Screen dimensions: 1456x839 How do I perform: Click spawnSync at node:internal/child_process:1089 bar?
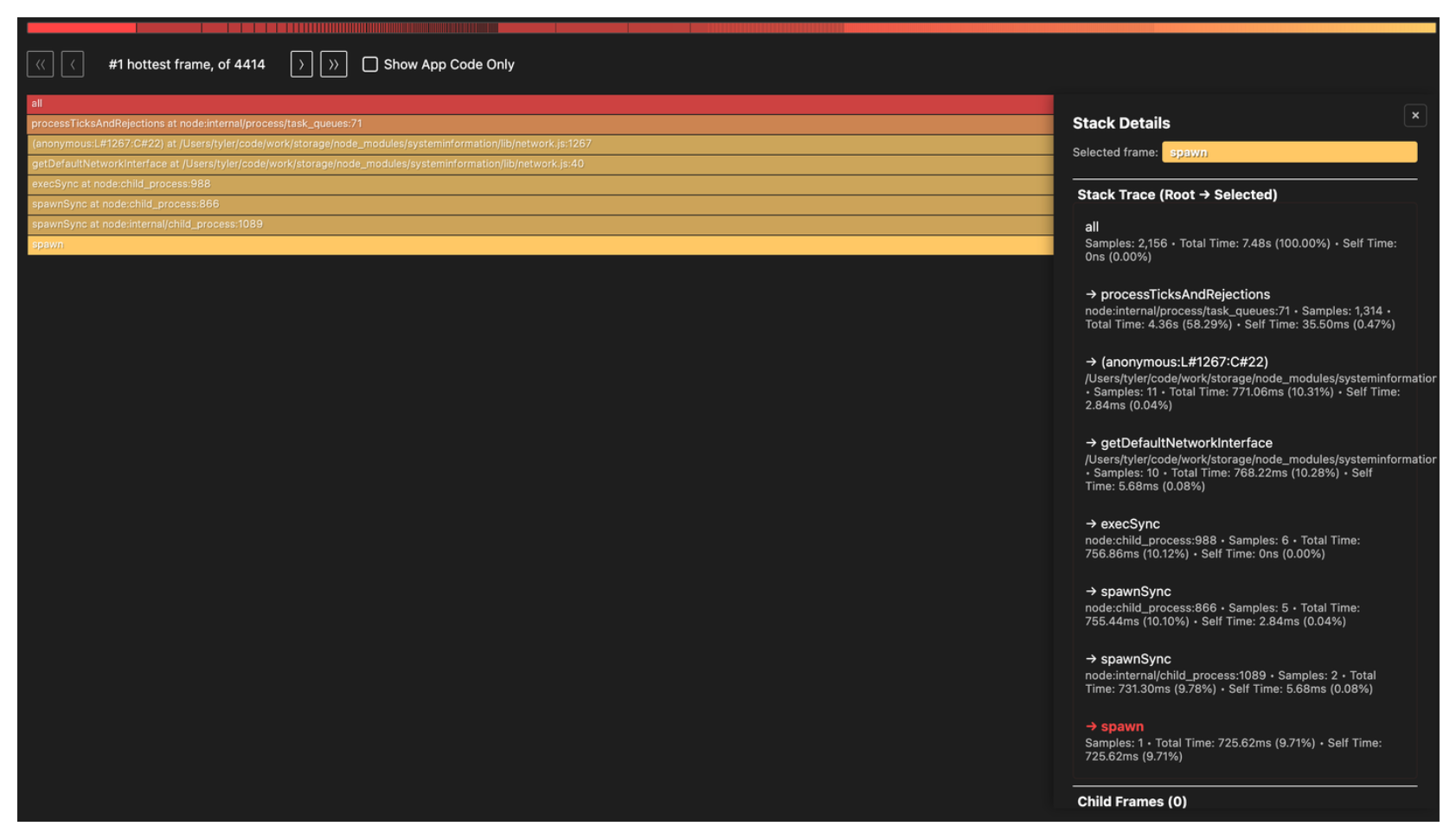tap(540, 224)
